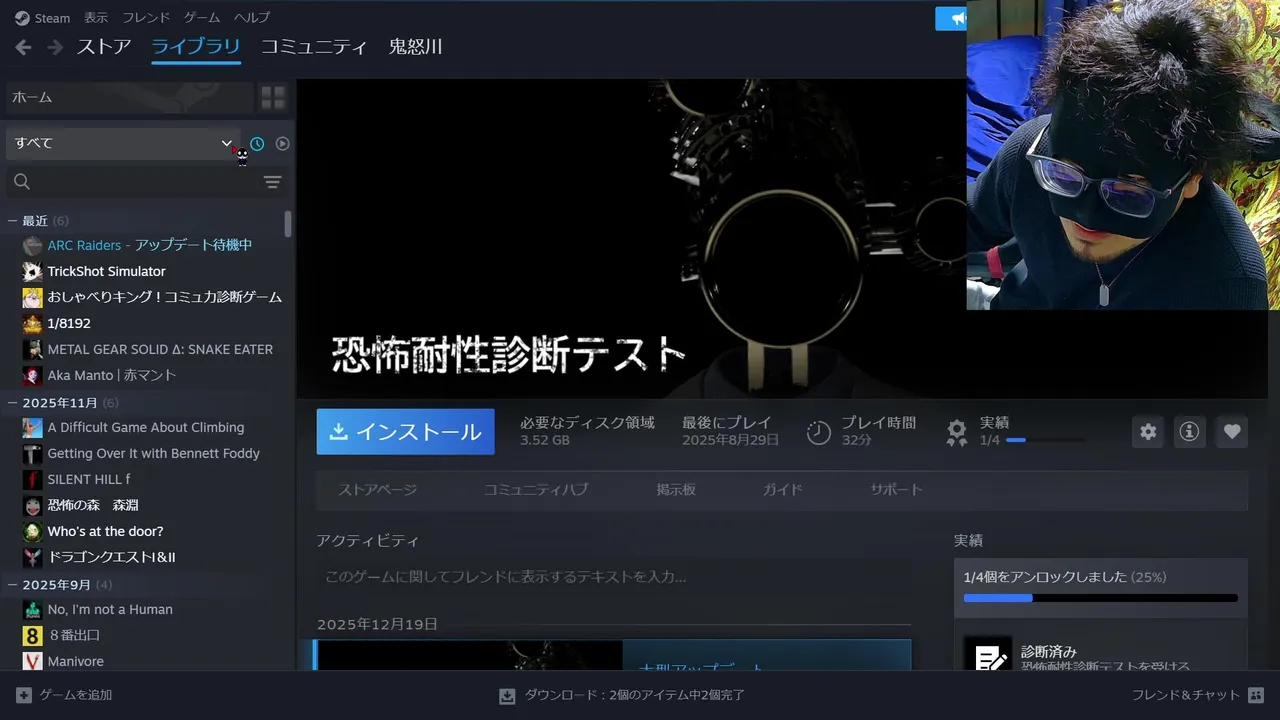Viewport: 1280px width, 720px height.
Task: Open the コミュニティ tab
Action: 314,47
